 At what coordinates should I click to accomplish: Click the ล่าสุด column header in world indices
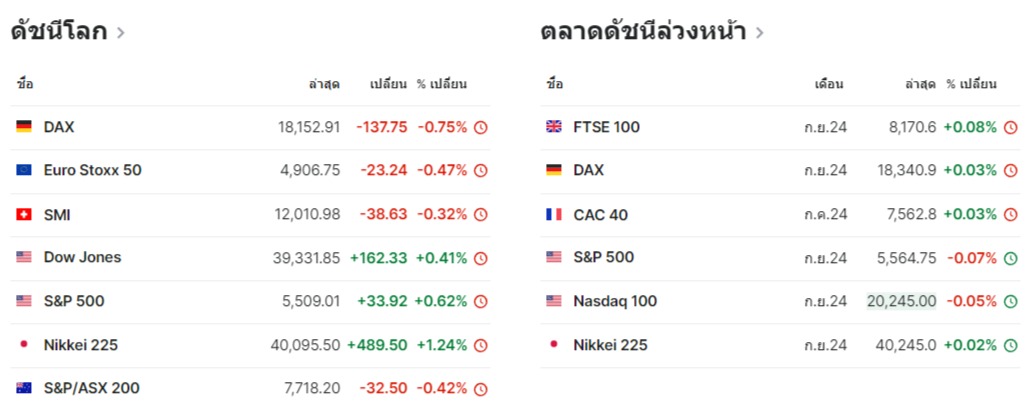click(324, 84)
